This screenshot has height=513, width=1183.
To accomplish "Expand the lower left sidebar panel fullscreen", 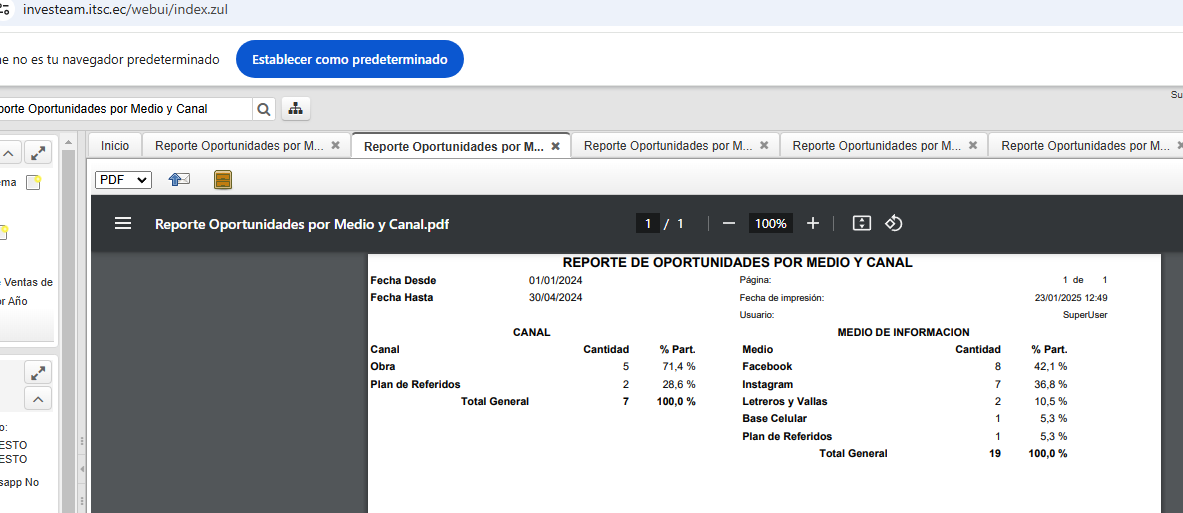I will (37, 373).
